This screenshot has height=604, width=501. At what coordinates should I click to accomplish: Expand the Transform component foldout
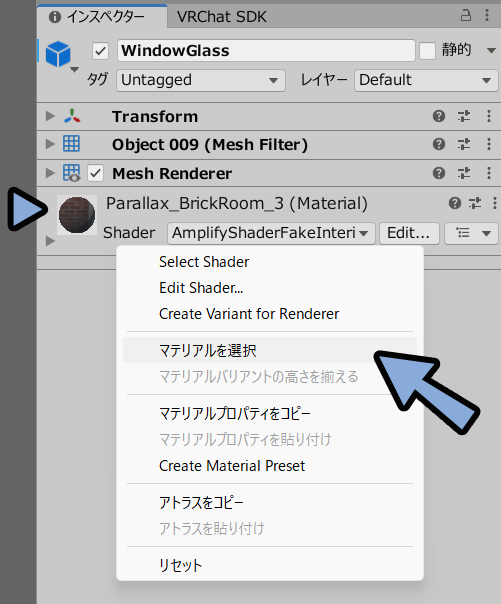click(50, 116)
